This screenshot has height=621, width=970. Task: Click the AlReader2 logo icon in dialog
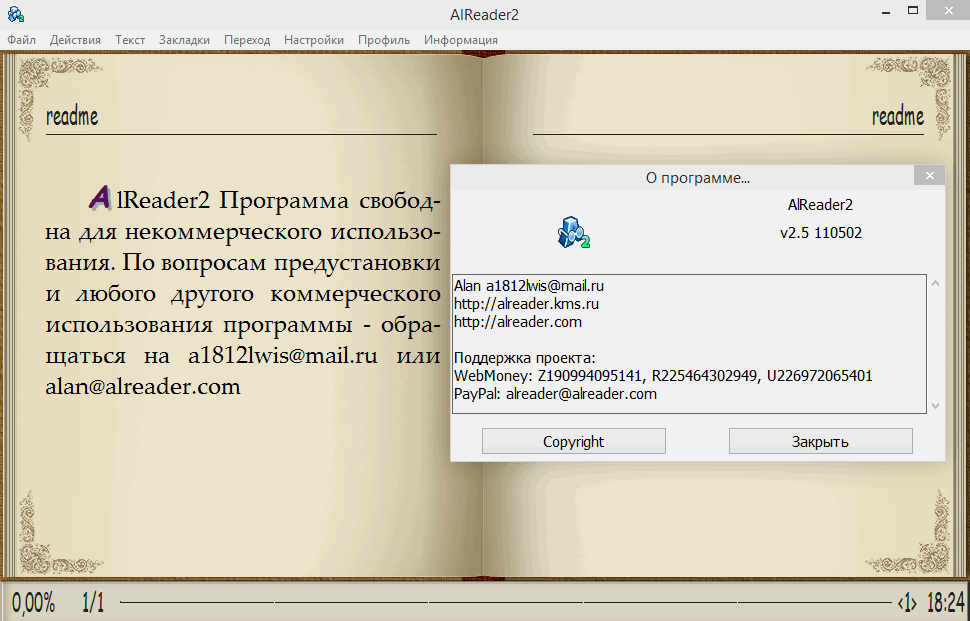pyautogui.click(x=573, y=233)
